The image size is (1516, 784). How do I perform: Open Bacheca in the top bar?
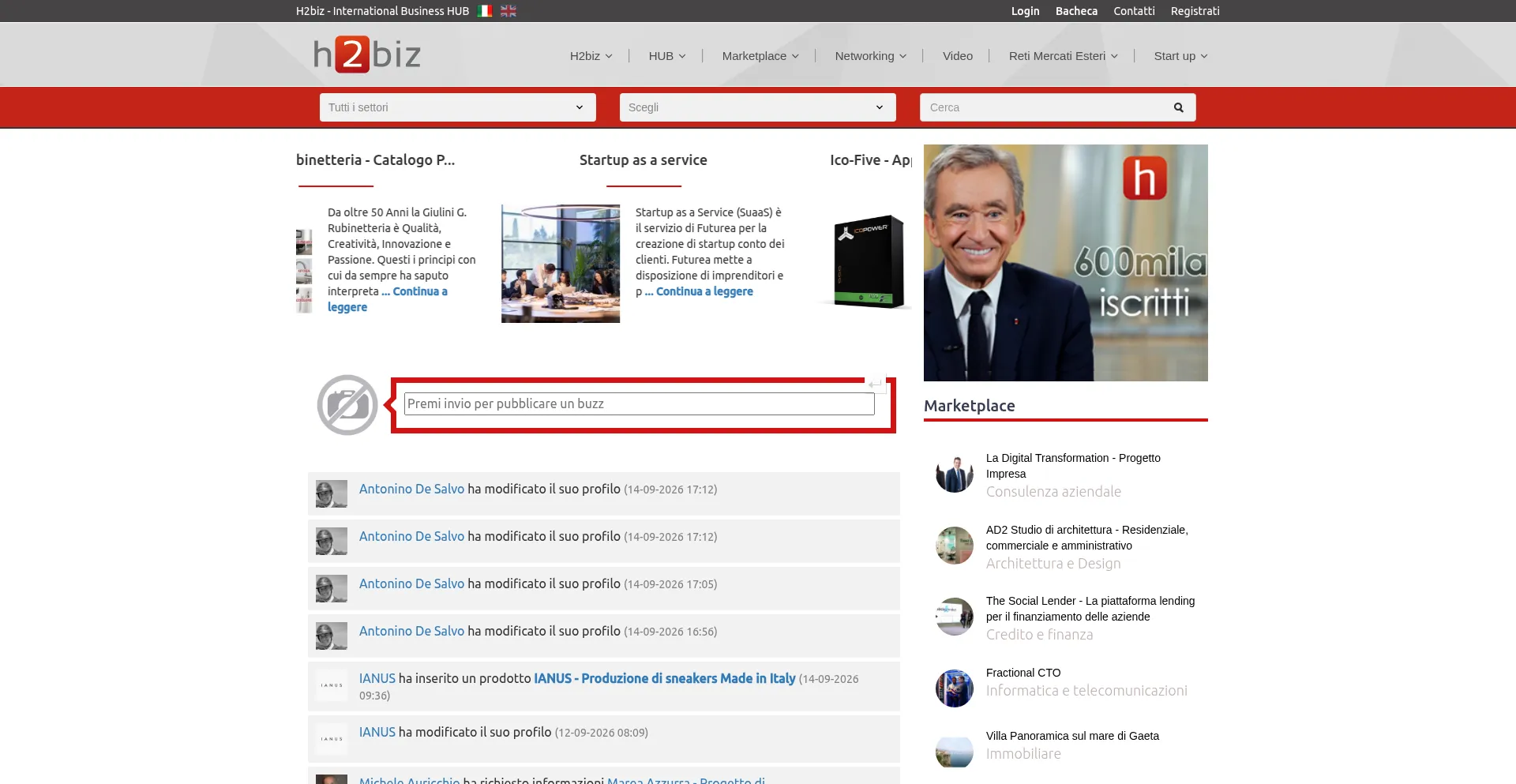(x=1076, y=11)
